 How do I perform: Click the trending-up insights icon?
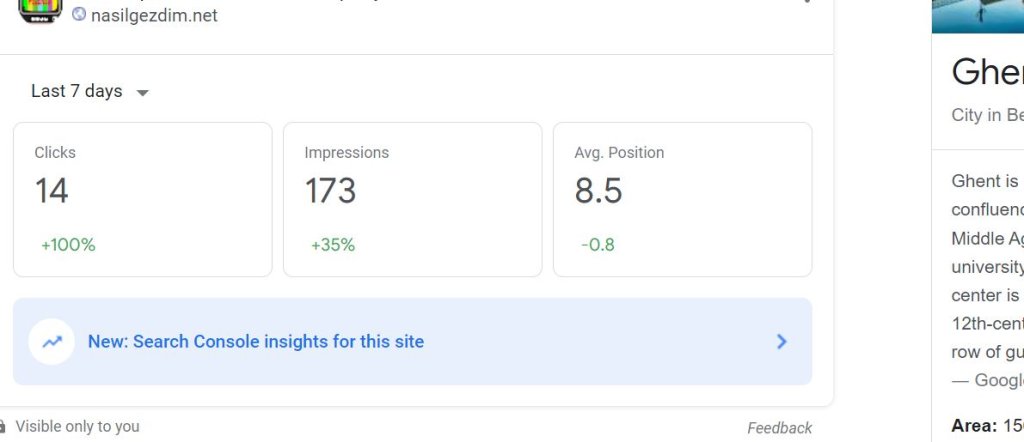[52, 341]
